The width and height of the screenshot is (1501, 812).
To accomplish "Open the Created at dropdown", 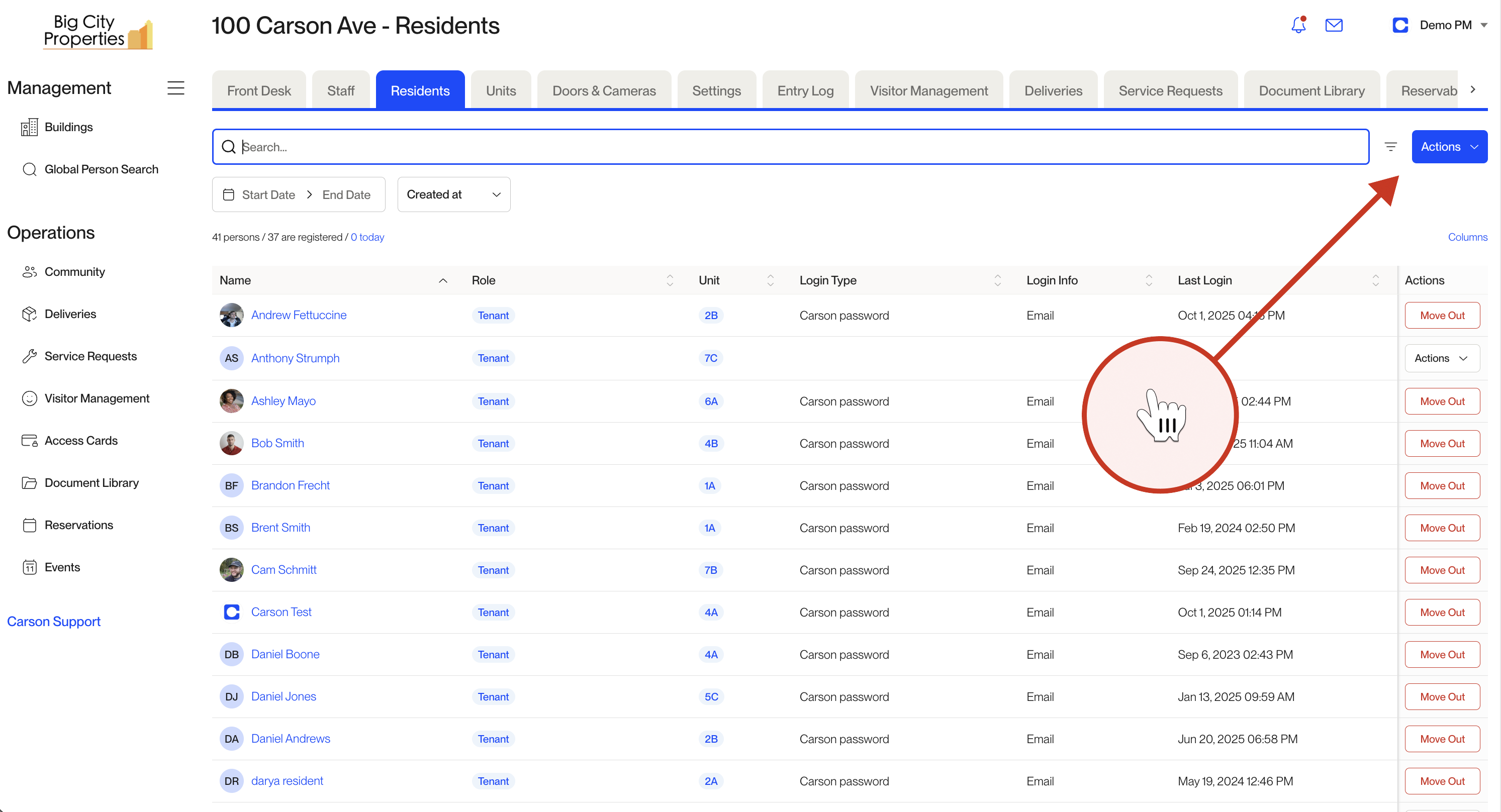I will tap(453, 194).
